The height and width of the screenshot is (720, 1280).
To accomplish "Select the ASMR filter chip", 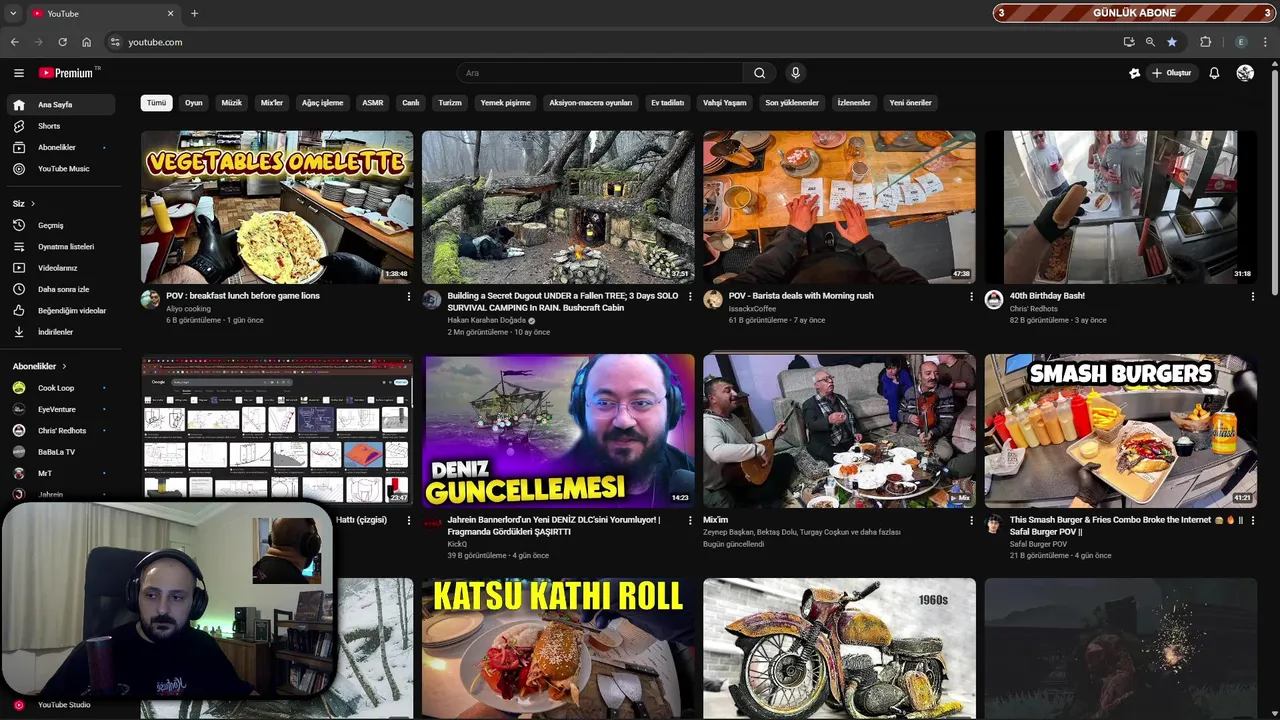I will [x=373, y=103].
